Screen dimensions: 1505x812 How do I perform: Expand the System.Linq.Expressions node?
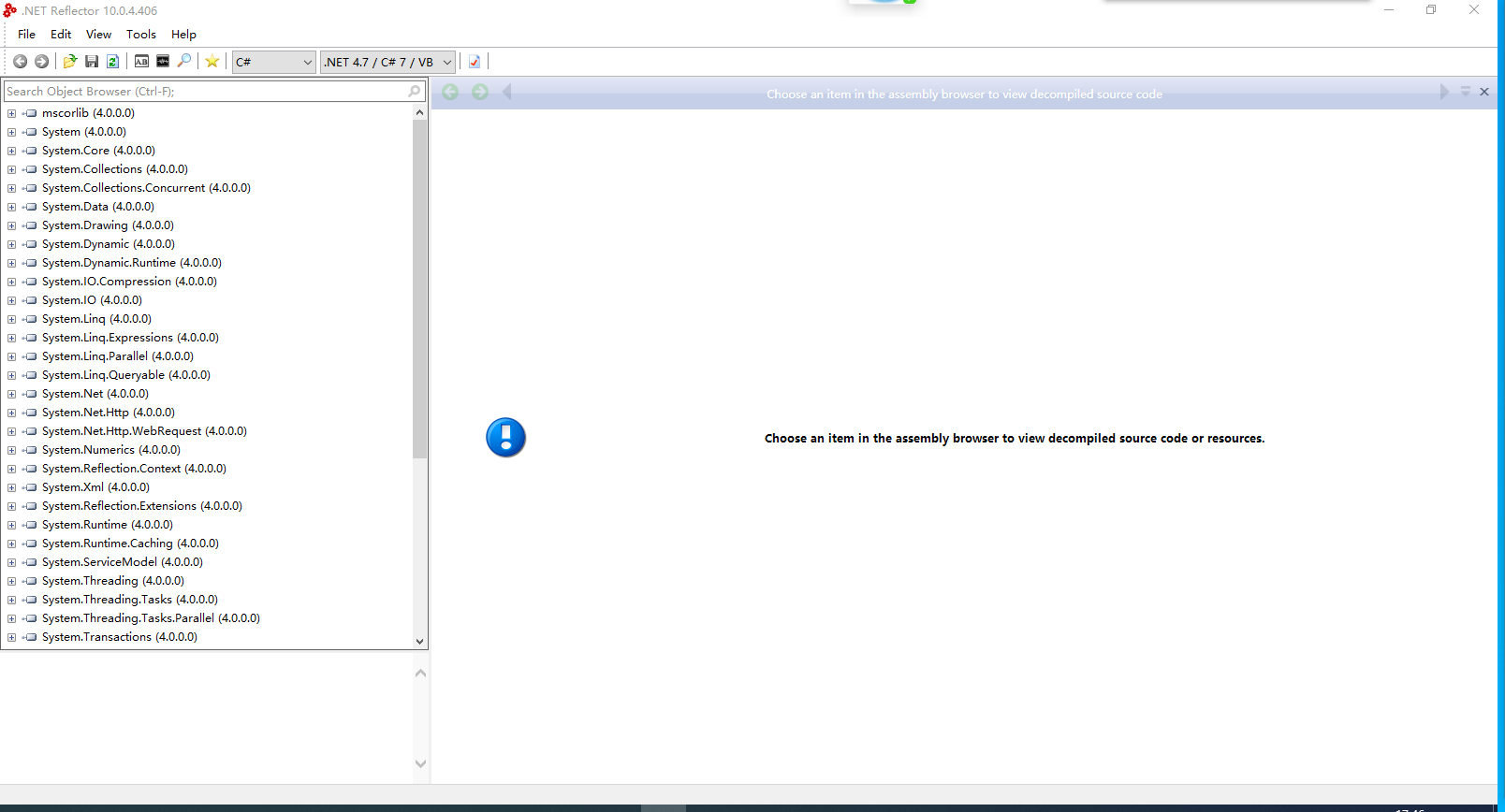pyautogui.click(x=11, y=338)
